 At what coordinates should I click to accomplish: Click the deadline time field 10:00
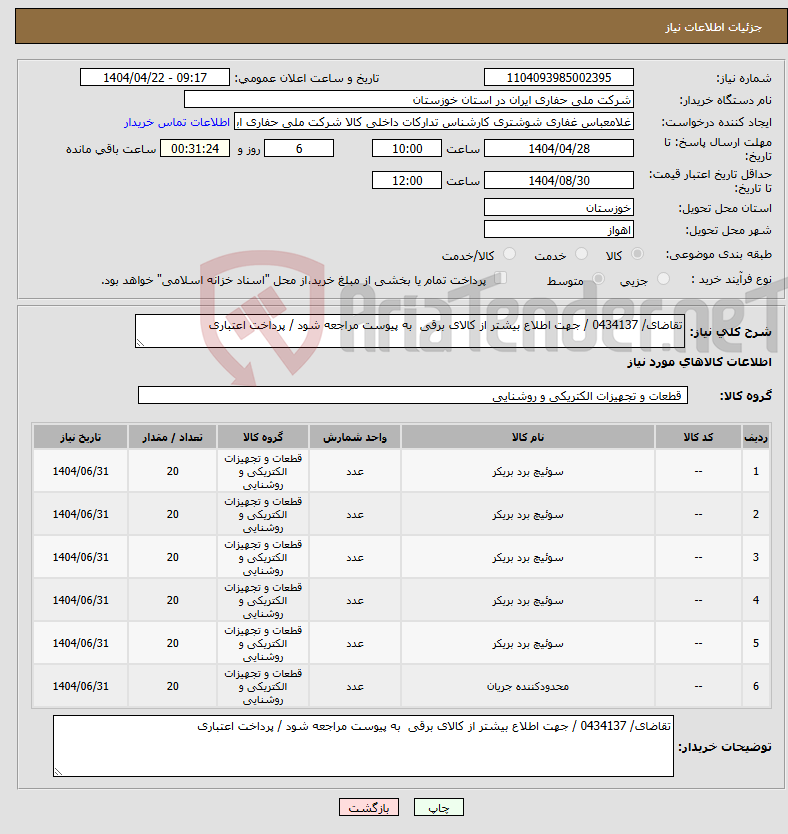[x=407, y=149]
